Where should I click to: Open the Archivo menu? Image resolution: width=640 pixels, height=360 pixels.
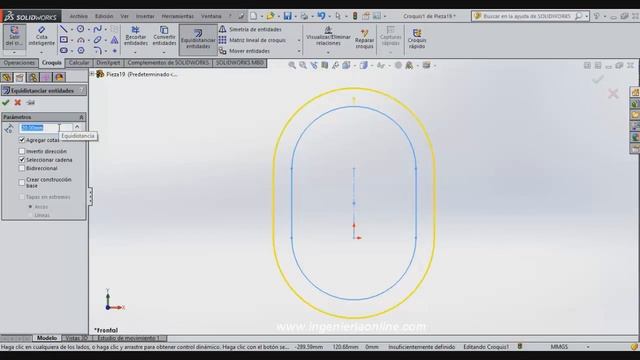[x=79, y=16]
